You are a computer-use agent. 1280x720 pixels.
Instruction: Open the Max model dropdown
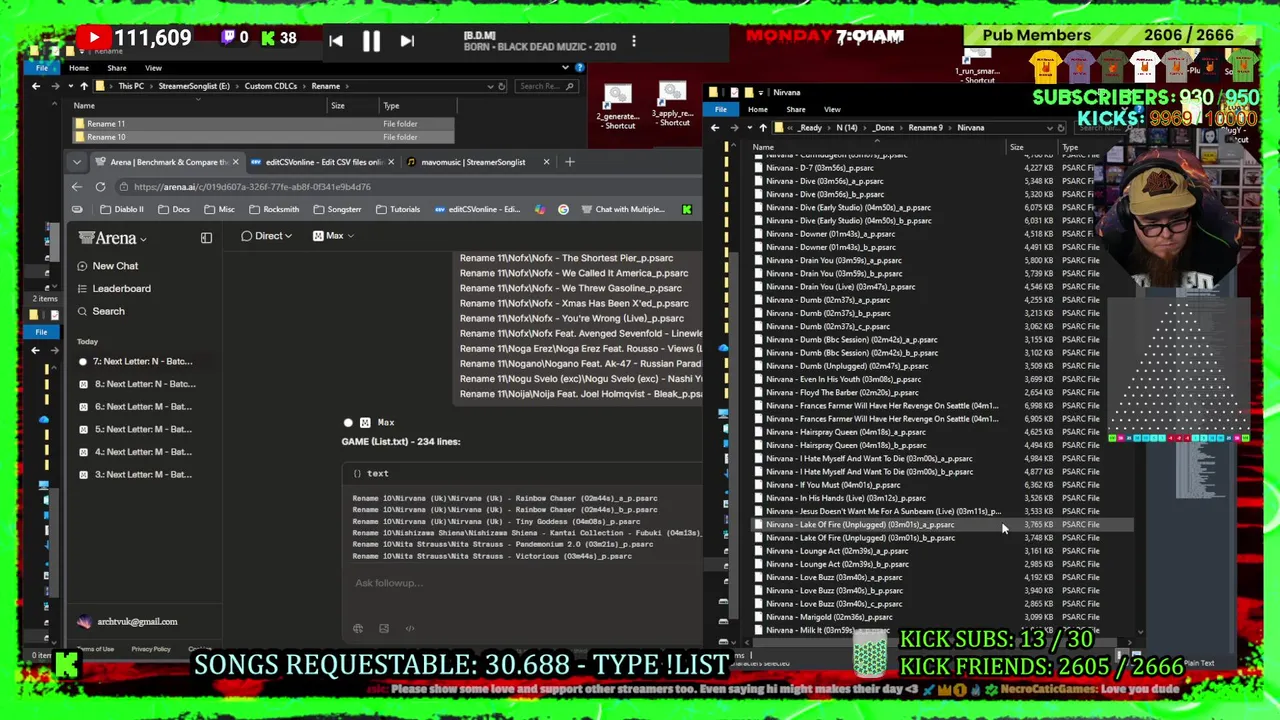pos(334,236)
